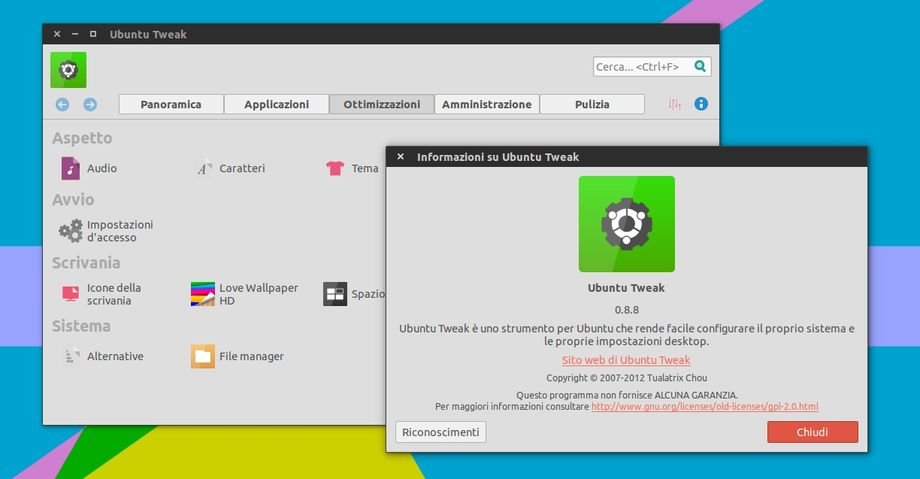920x479 pixels.
Task: Click the magnifier icon in search box
Action: 700,66
